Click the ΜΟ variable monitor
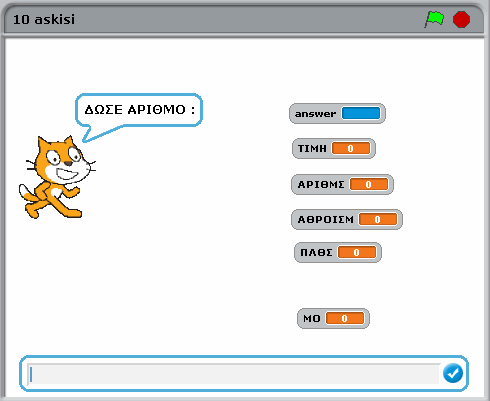Screen dimensions: 490x401 (333, 318)
